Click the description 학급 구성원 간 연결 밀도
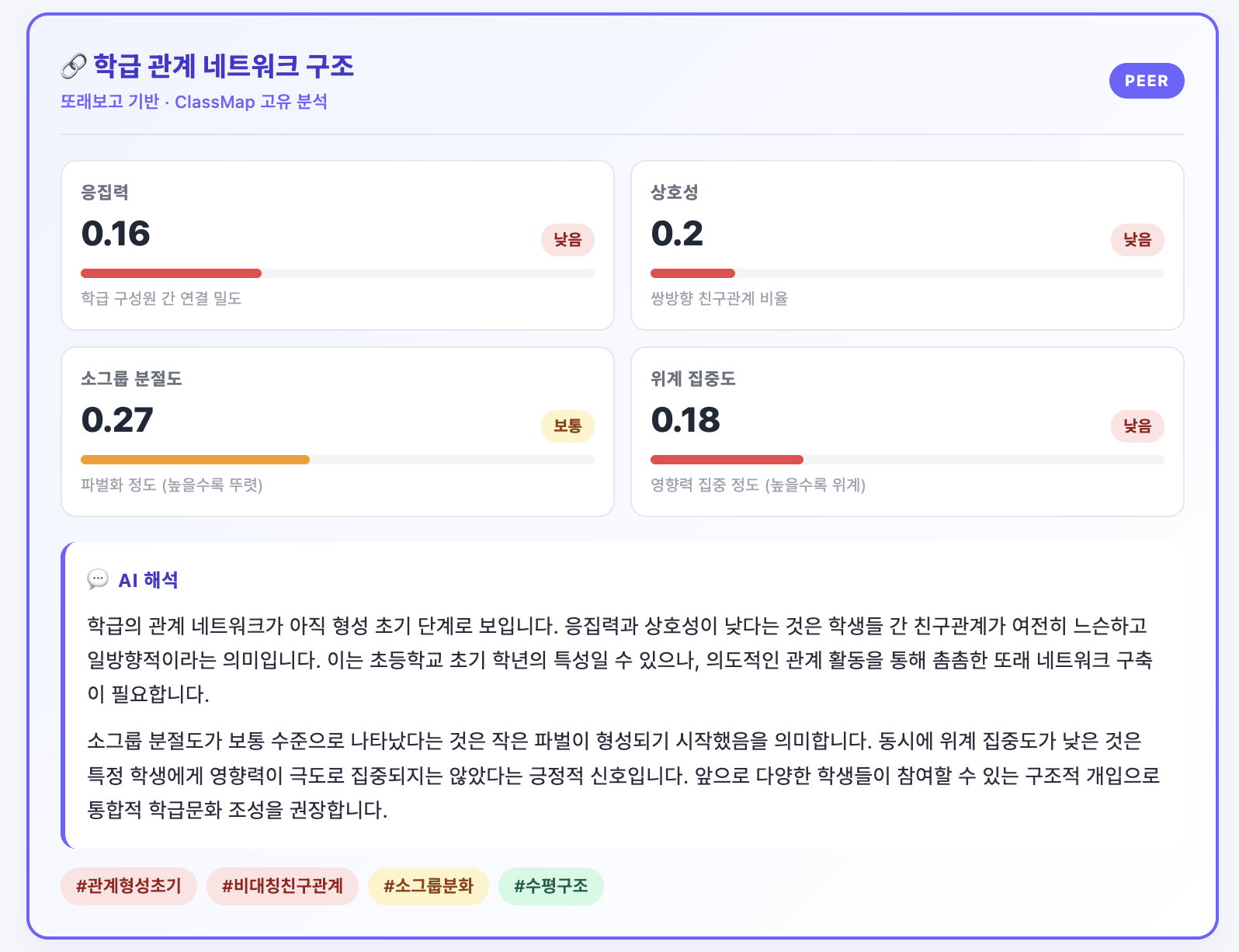Viewport: 1239px width, 952px height. (161, 298)
